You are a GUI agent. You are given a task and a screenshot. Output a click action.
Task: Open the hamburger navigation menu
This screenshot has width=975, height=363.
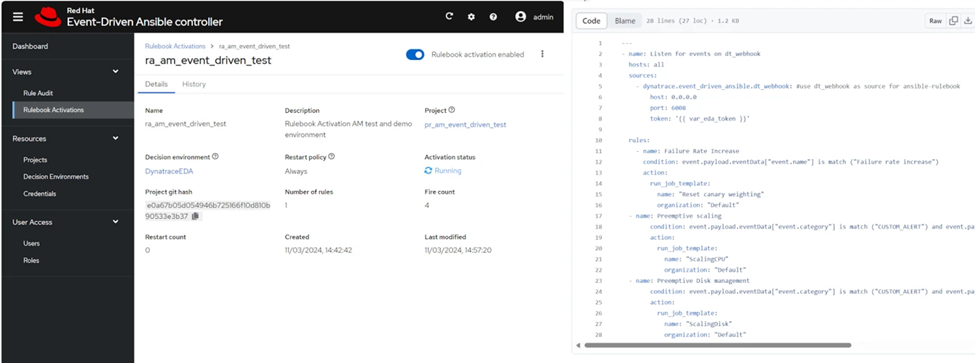(x=18, y=17)
